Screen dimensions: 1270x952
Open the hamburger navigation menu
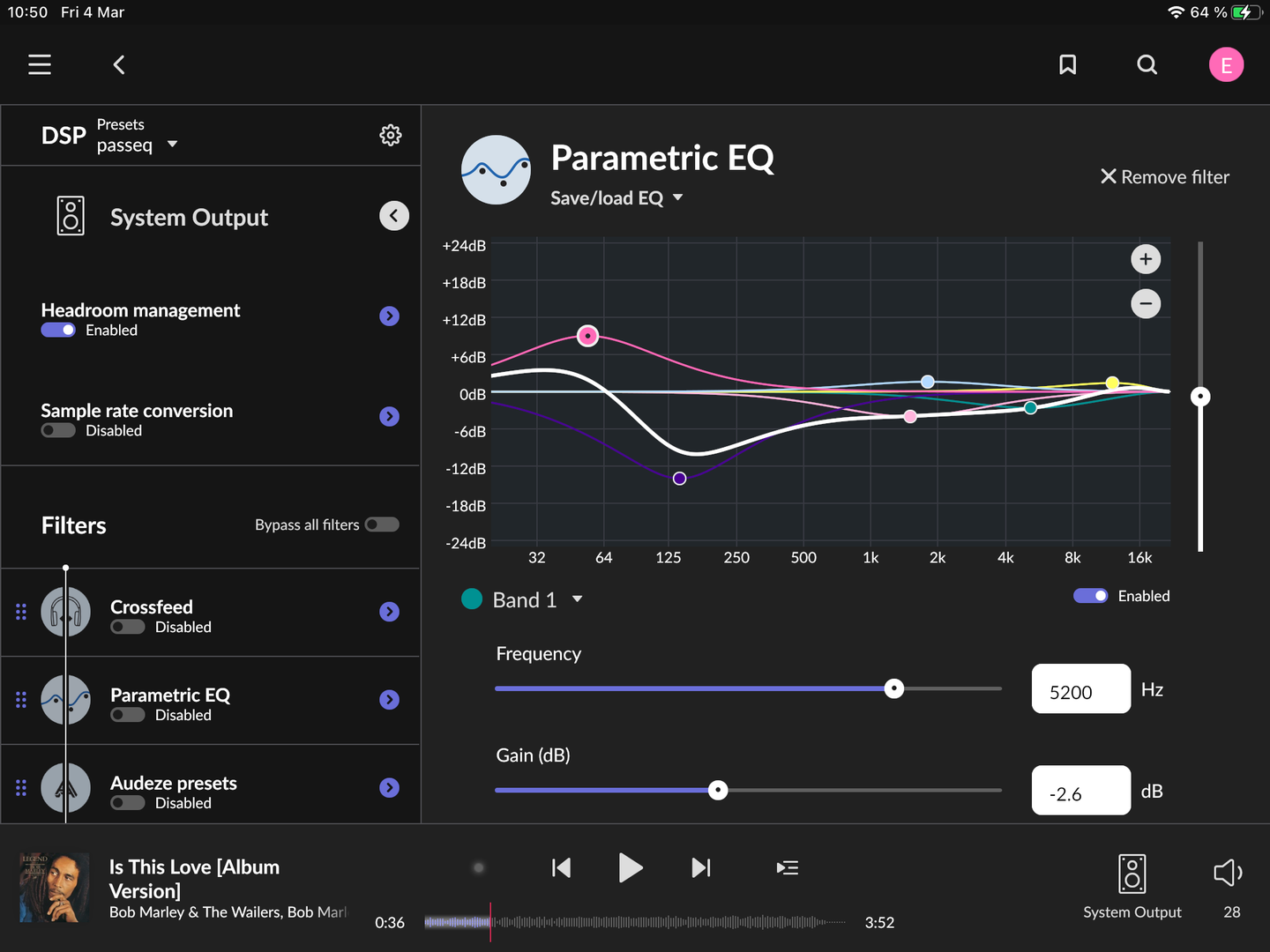[x=40, y=64]
